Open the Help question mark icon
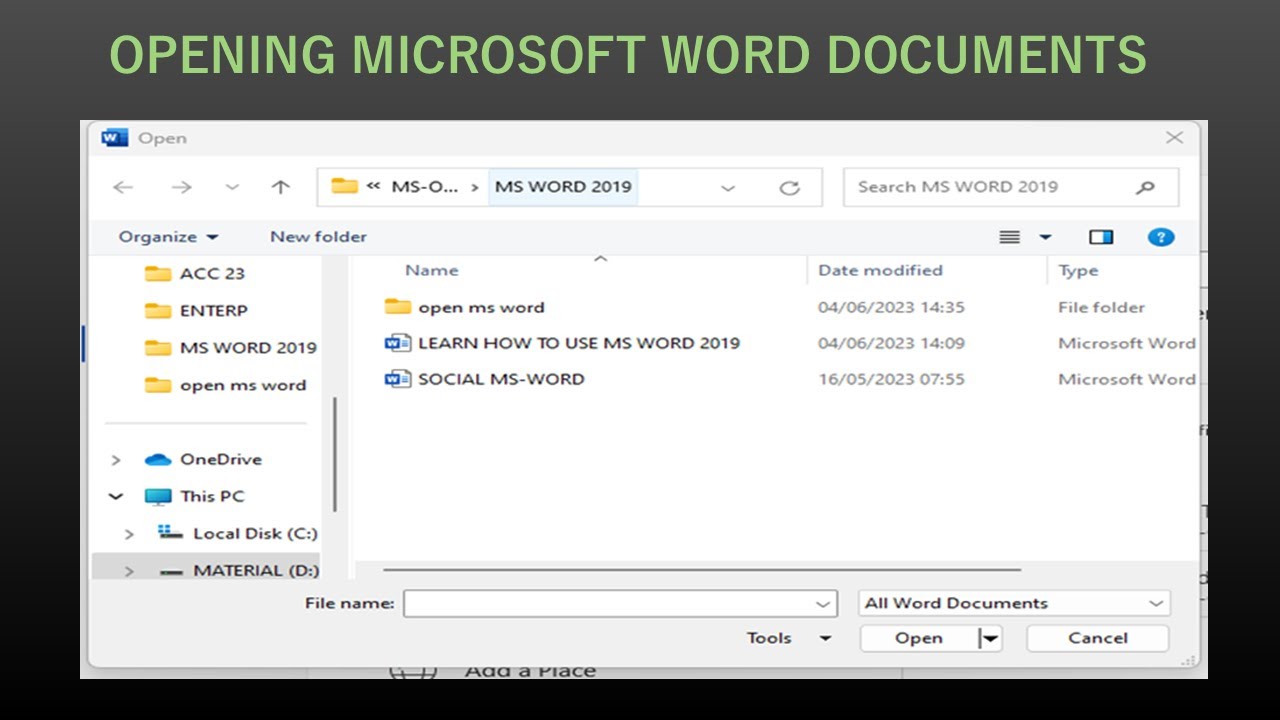 [1160, 237]
